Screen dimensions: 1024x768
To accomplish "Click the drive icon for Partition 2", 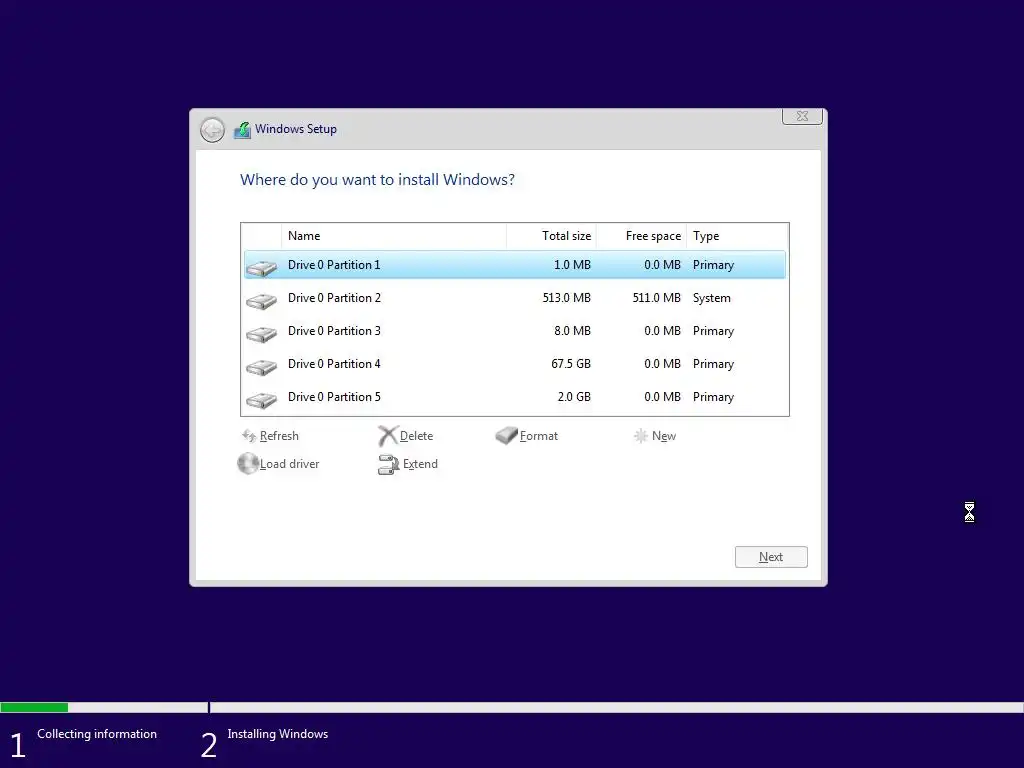I will tap(261, 300).
